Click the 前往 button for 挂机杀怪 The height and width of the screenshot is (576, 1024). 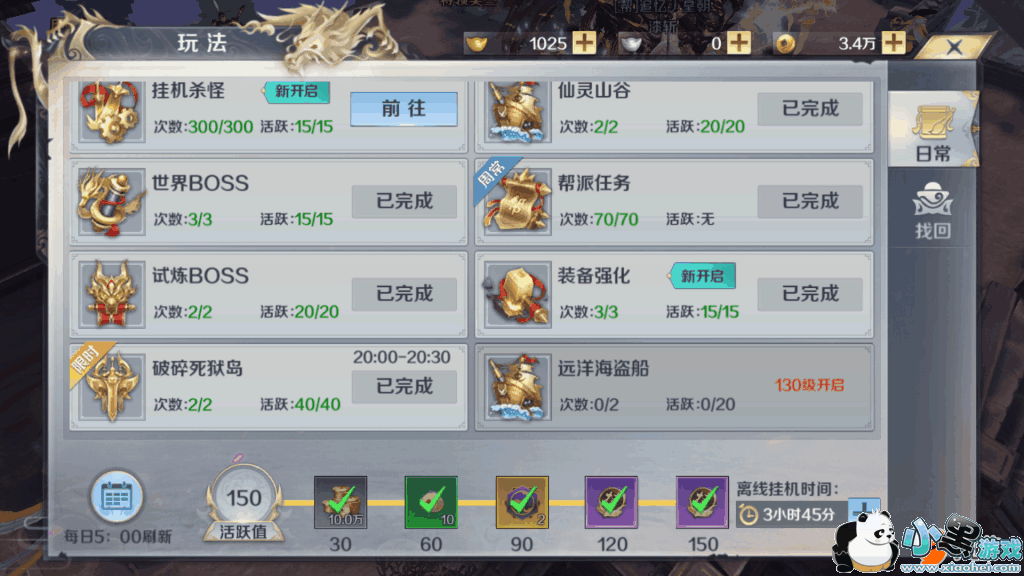[404, 108]
